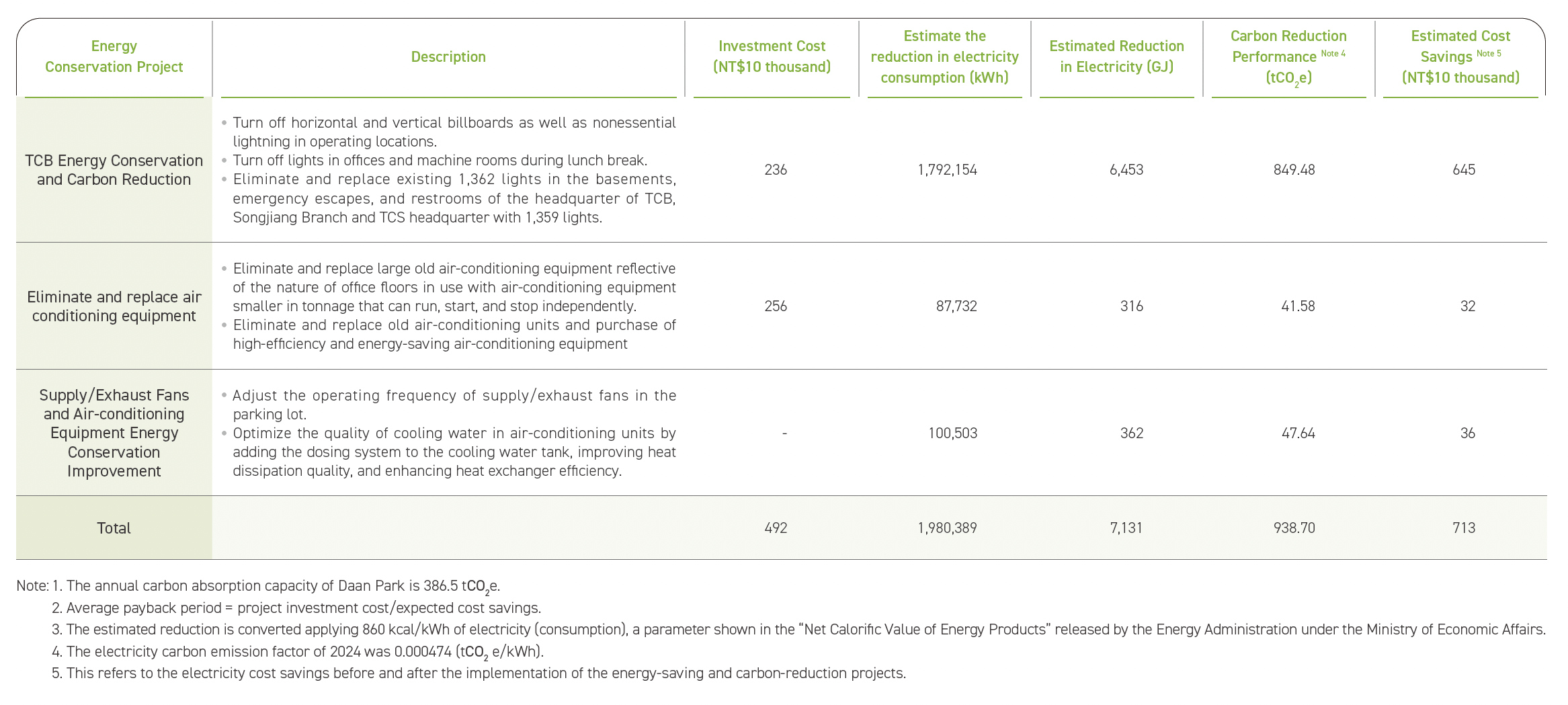Click the 87,732 kWh cell

956,306
